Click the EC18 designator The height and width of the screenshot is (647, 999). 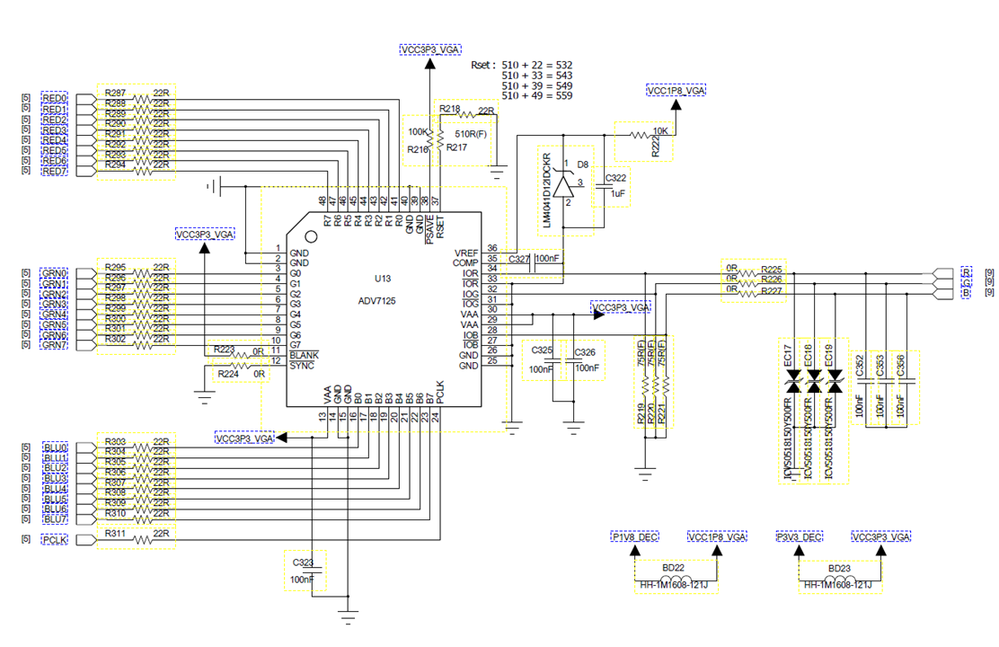(809, 355)
